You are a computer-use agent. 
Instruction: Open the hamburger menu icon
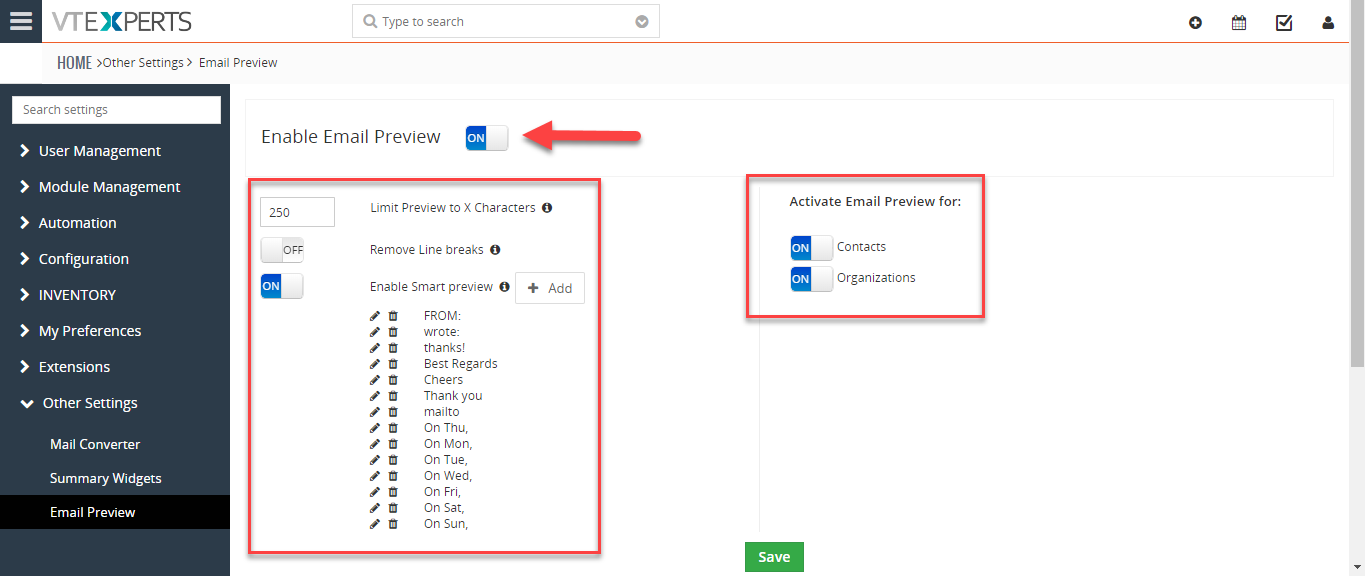pyautogui.click(x=21, y=21)
